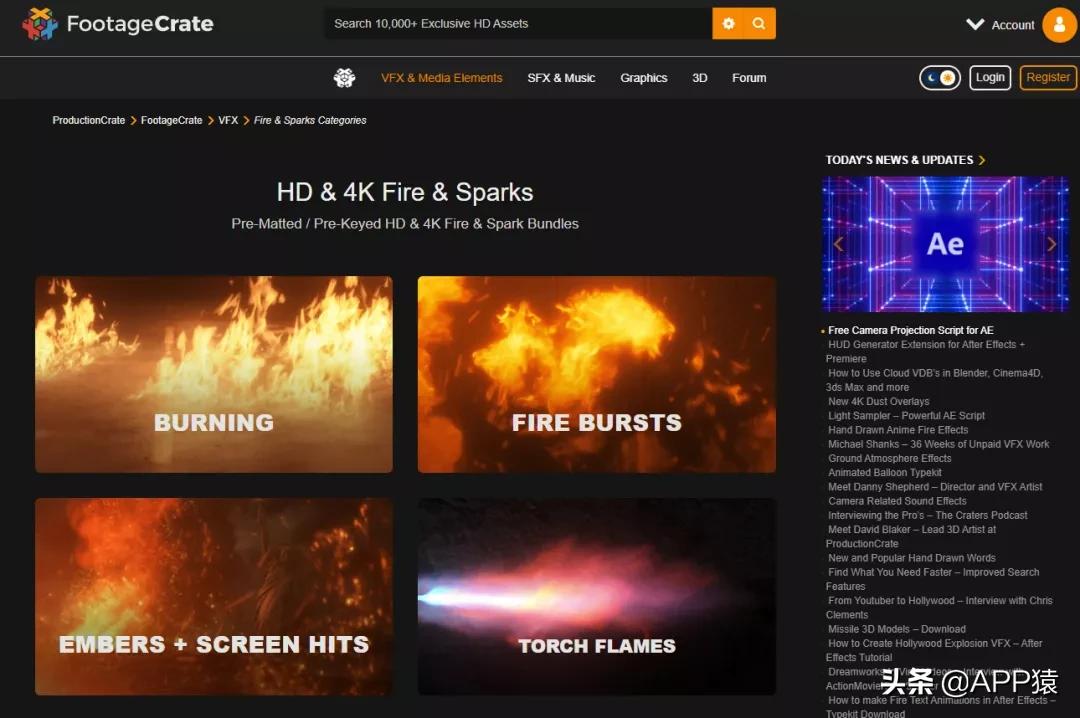The width and height of the screenshot is (1080, 718).
Task: Click the Register button
Action: pyautogui.click(x=1048, y=78)
